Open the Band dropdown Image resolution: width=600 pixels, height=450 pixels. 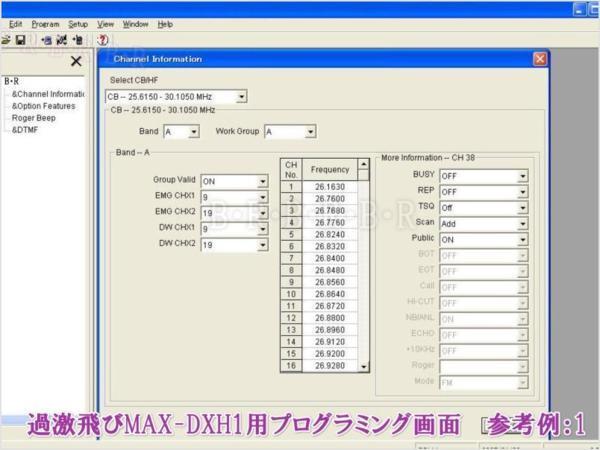(x=194, y=132)
